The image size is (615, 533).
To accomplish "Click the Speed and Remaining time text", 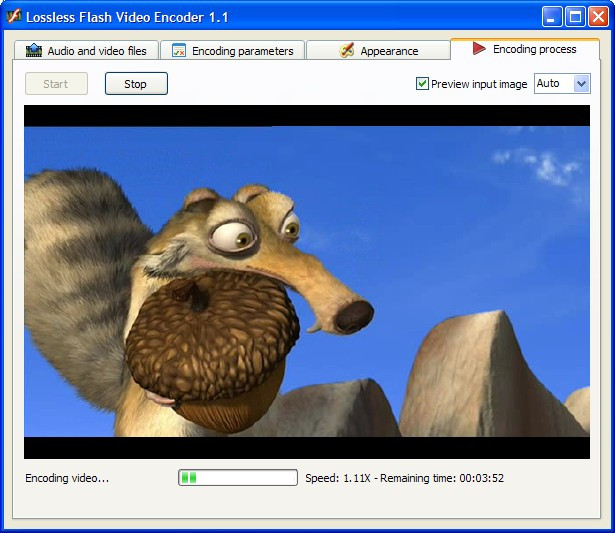I will click(x=404, y=478).
